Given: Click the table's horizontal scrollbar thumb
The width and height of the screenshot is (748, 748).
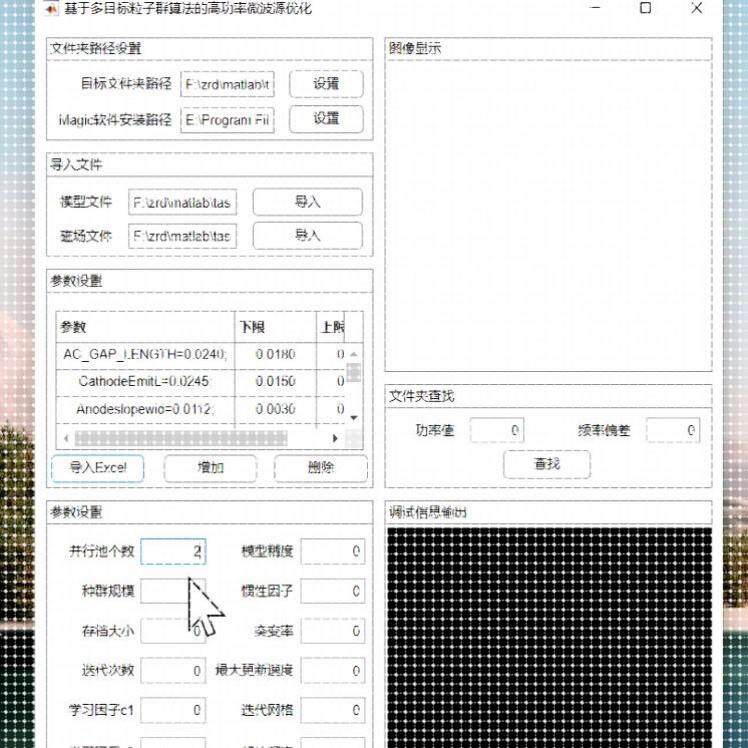Looking at the screenshot, I should click(181, 438).
